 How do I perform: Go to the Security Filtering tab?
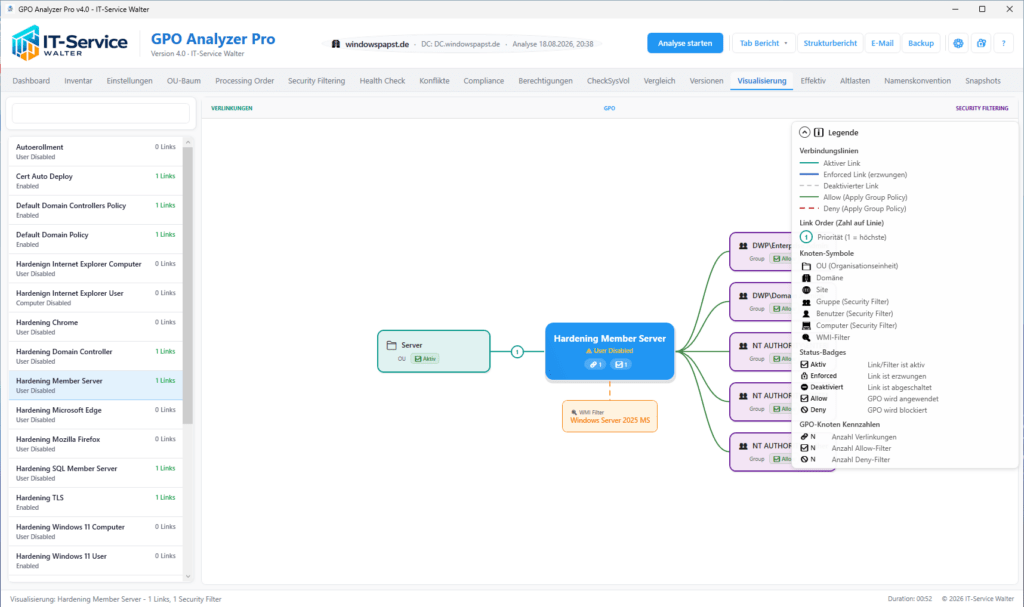coord(316,81)
